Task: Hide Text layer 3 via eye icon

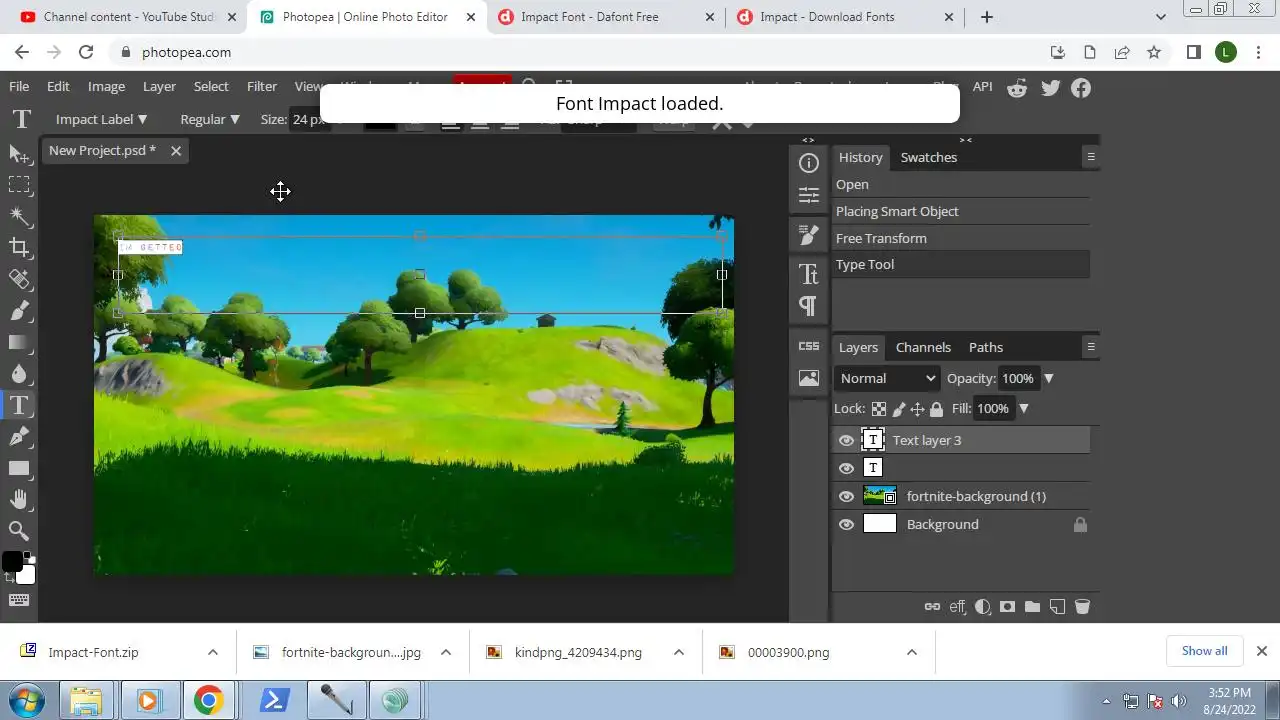Action: [x=846, y=440]
